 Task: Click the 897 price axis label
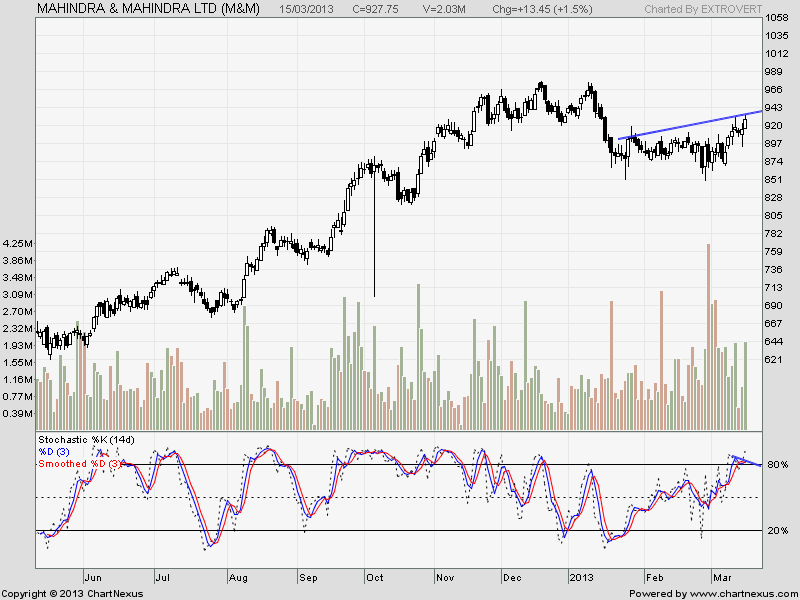coord(773,144)
